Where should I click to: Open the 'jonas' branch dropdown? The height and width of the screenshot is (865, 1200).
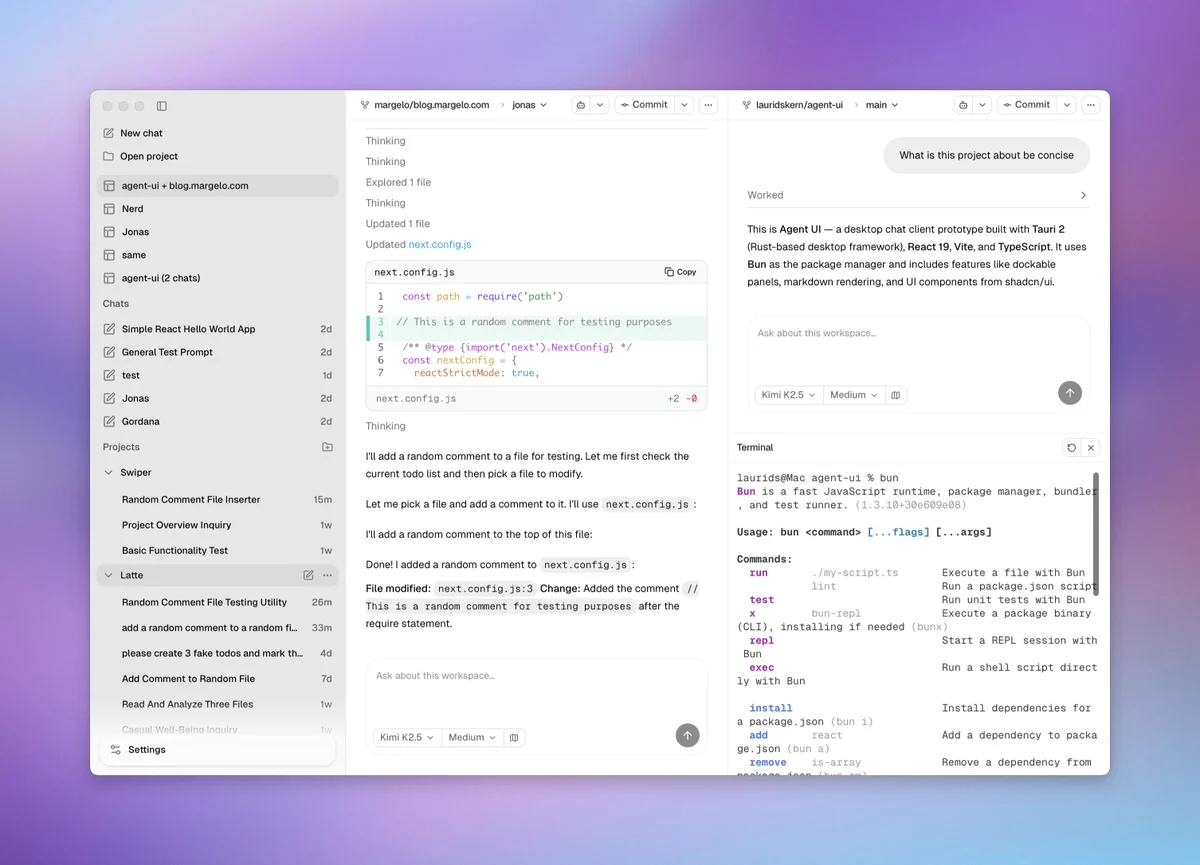[529, 105]
